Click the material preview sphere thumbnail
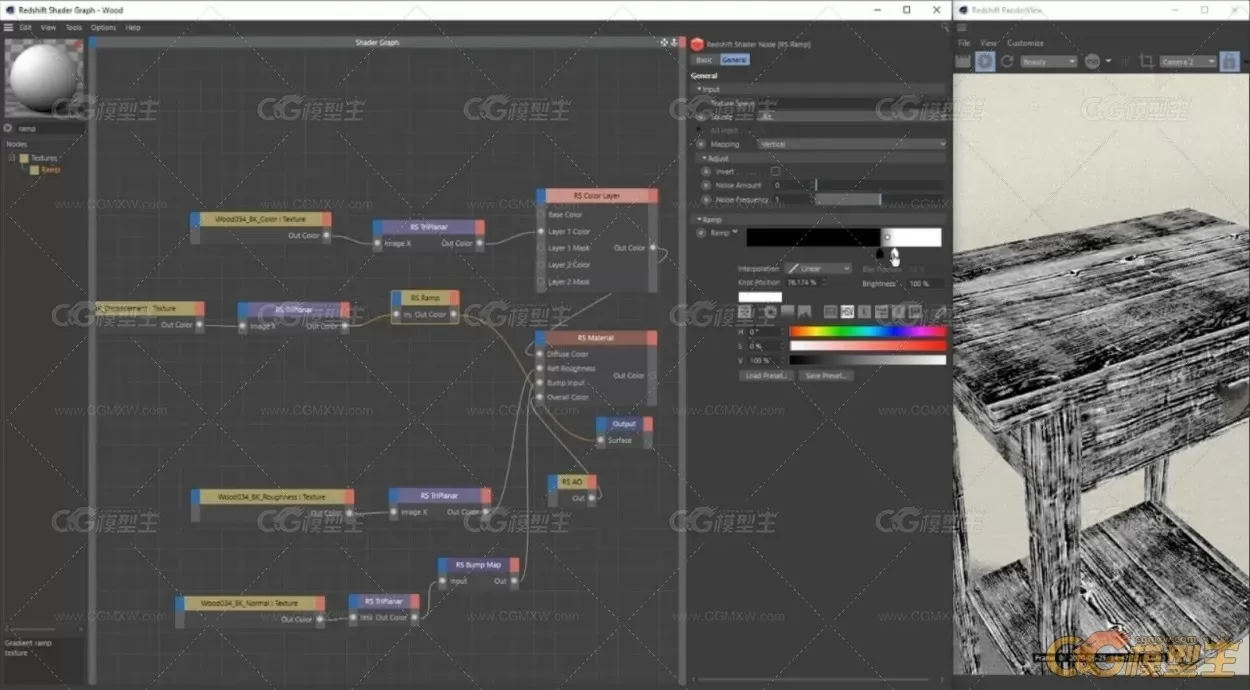 point(42,78)
